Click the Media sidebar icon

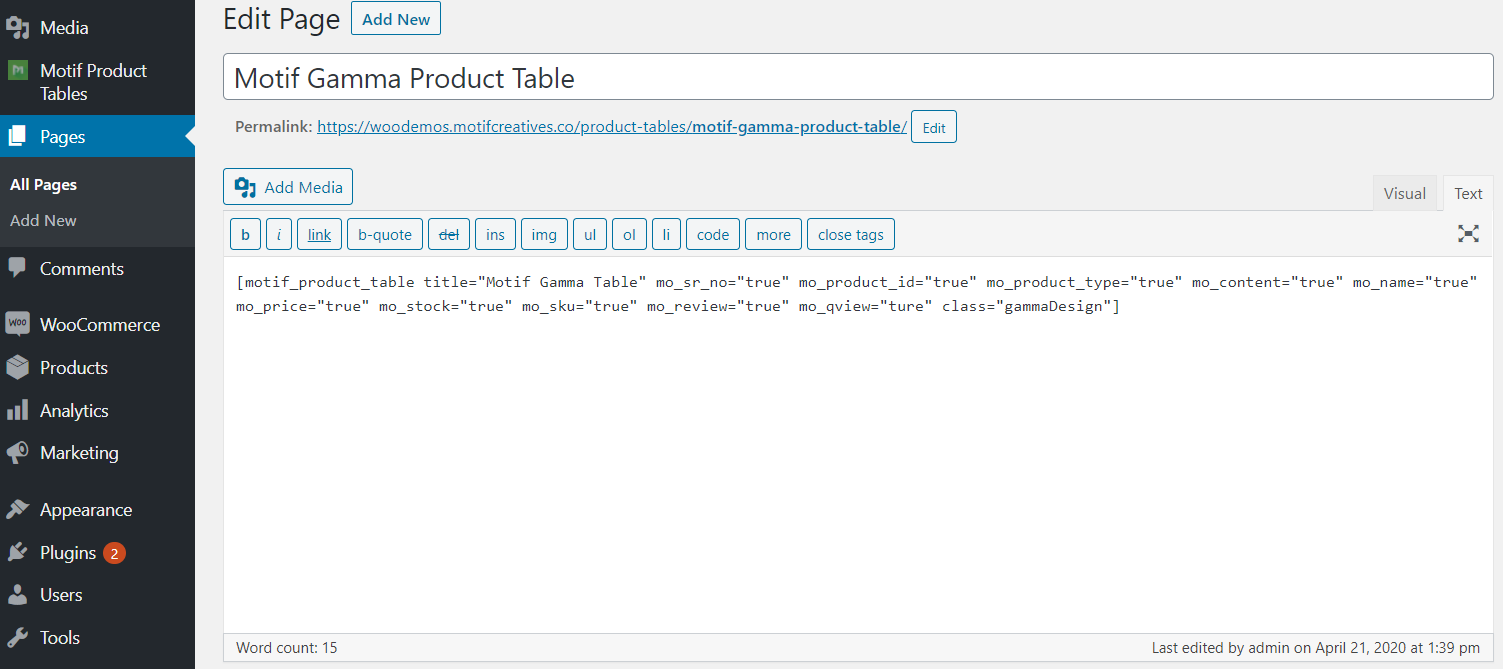tap(18, 28)
